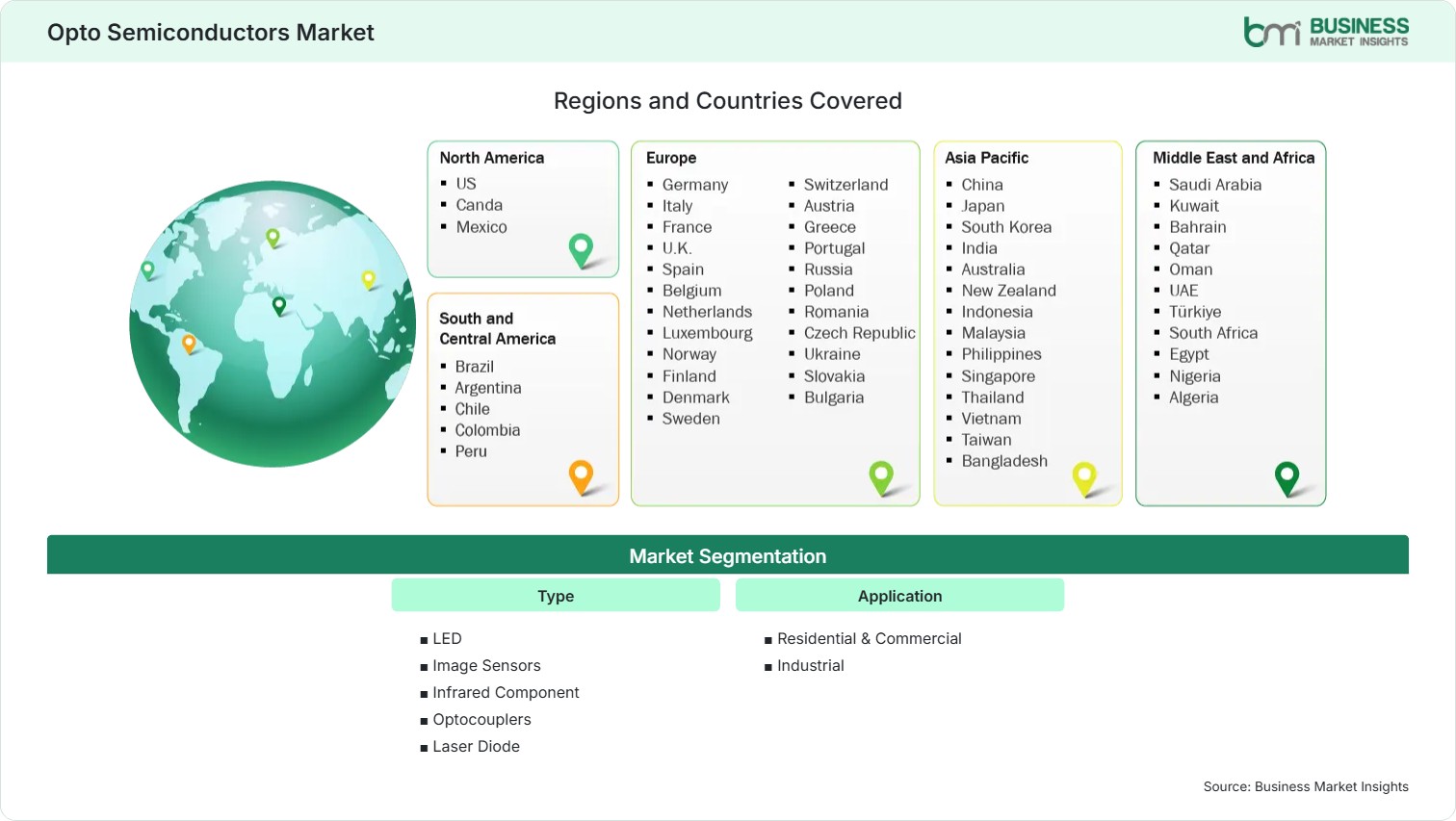The width and height of the screenshot is (1456, 821).
Task: Click Residential & Commercial application item
Action: coord(870,638)
